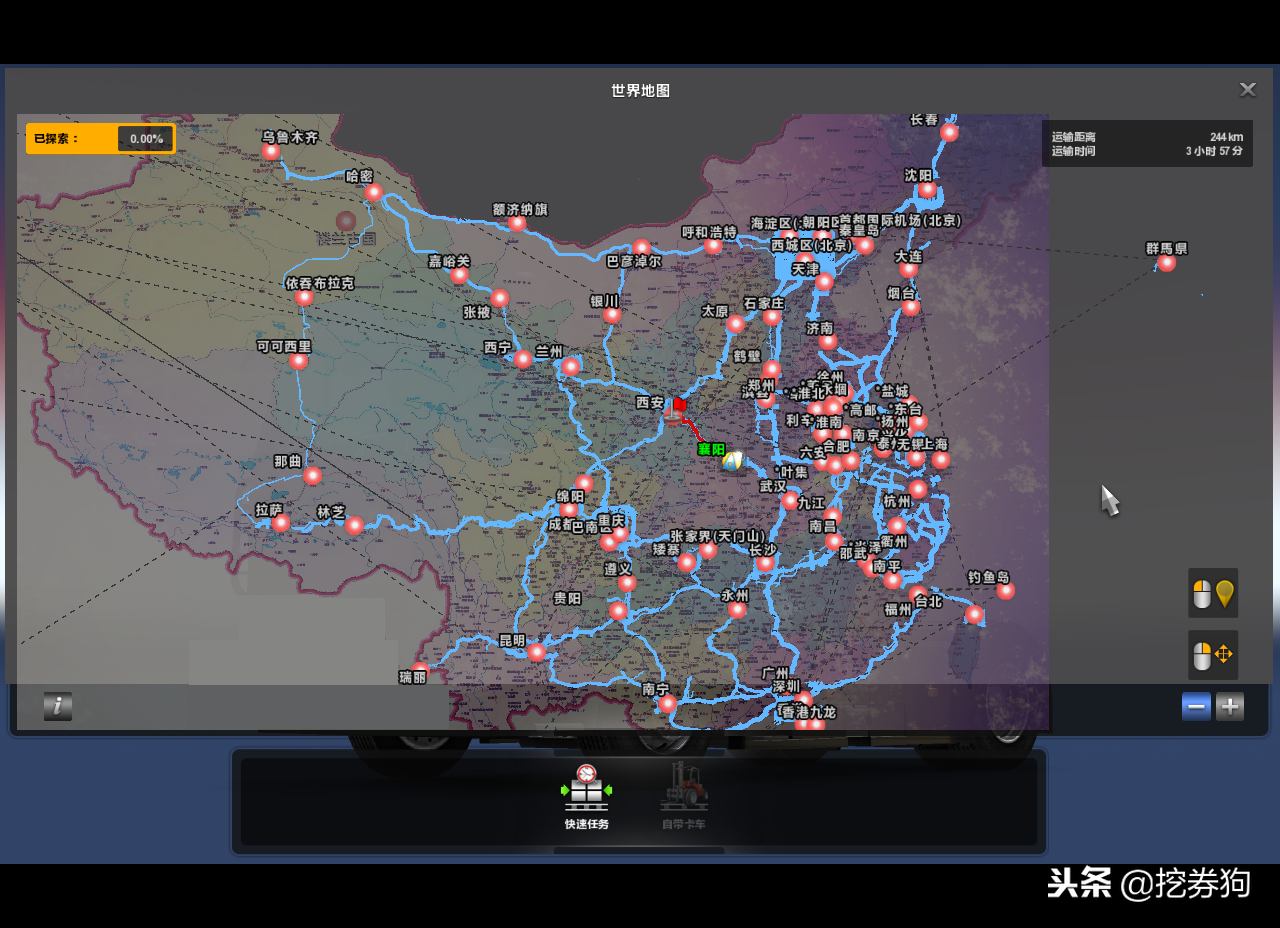The width and height of the screenshot is (1280, 928).
Task: Click the 绵阳 city marker
Action: pyautogui.click(x=584, y=484)
